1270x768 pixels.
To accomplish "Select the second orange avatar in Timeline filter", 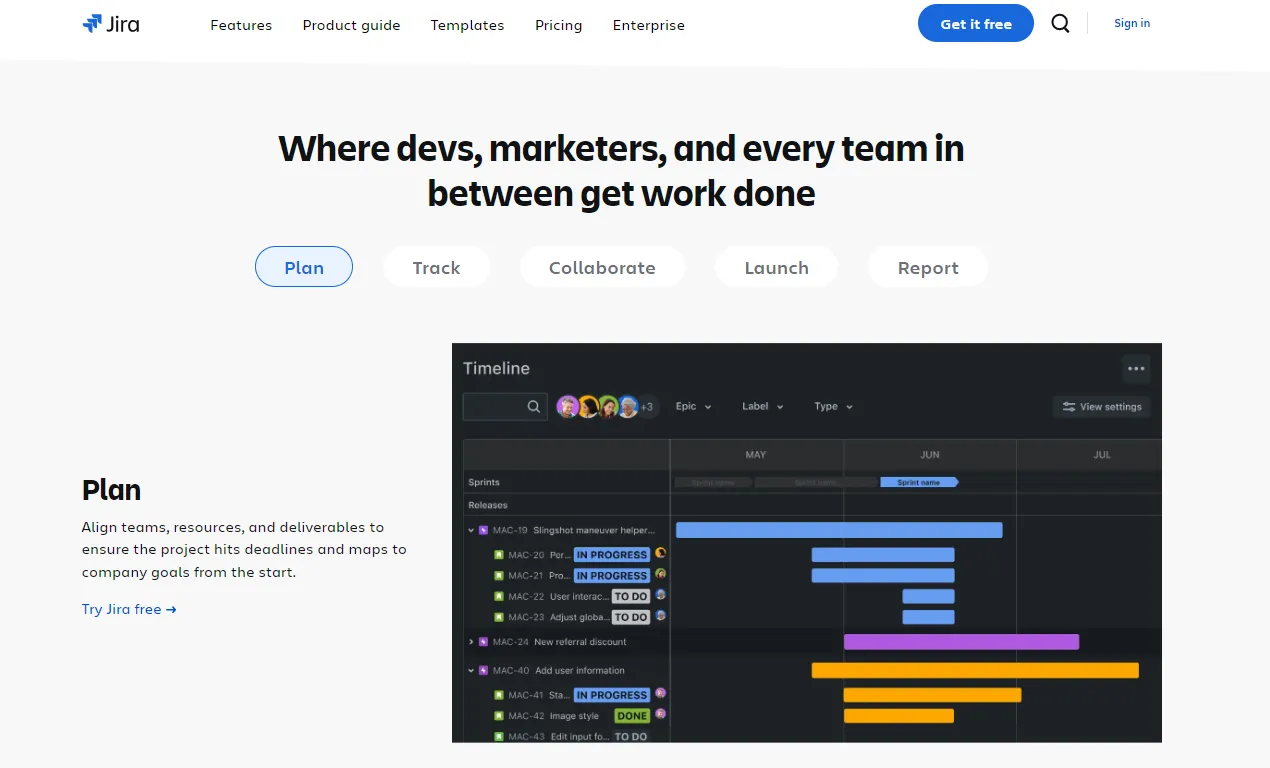I will point(588,406).
